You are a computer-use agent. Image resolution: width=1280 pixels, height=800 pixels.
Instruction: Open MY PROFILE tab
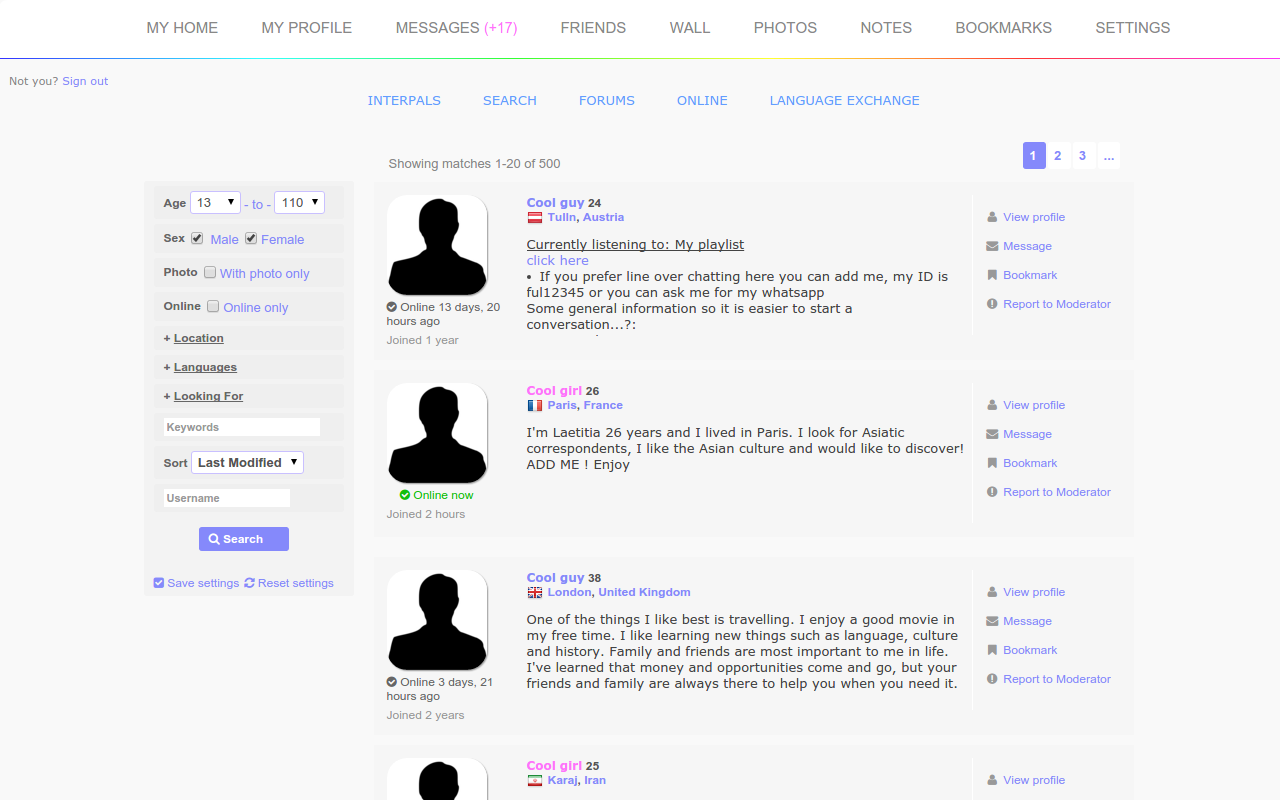307,28
